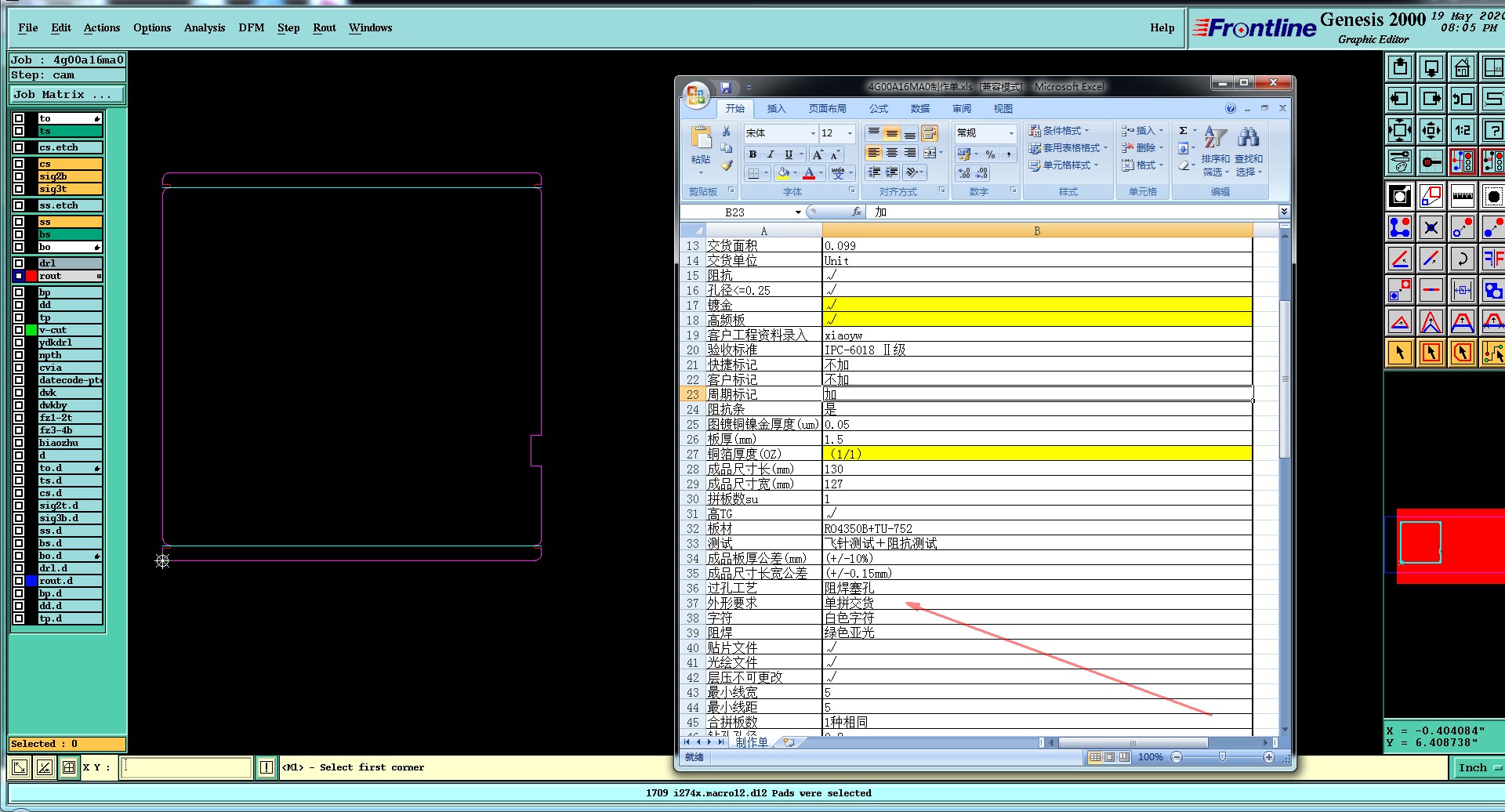Screen dimensions: 1505x812
Task: Toggle the checkbox for layer cs.etch
Action: pyautogui.click(x=19, y=147)
